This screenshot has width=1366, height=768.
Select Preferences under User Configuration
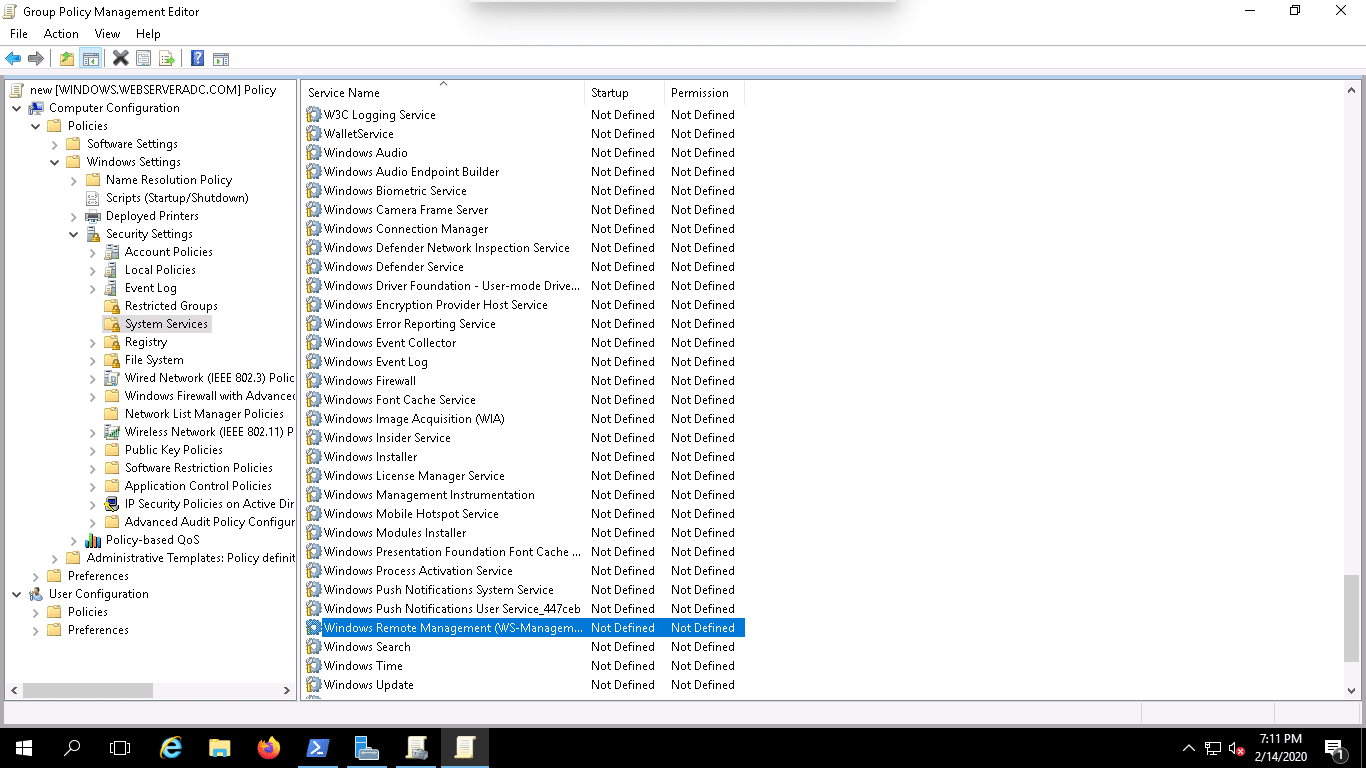click(x=98, y=630)
